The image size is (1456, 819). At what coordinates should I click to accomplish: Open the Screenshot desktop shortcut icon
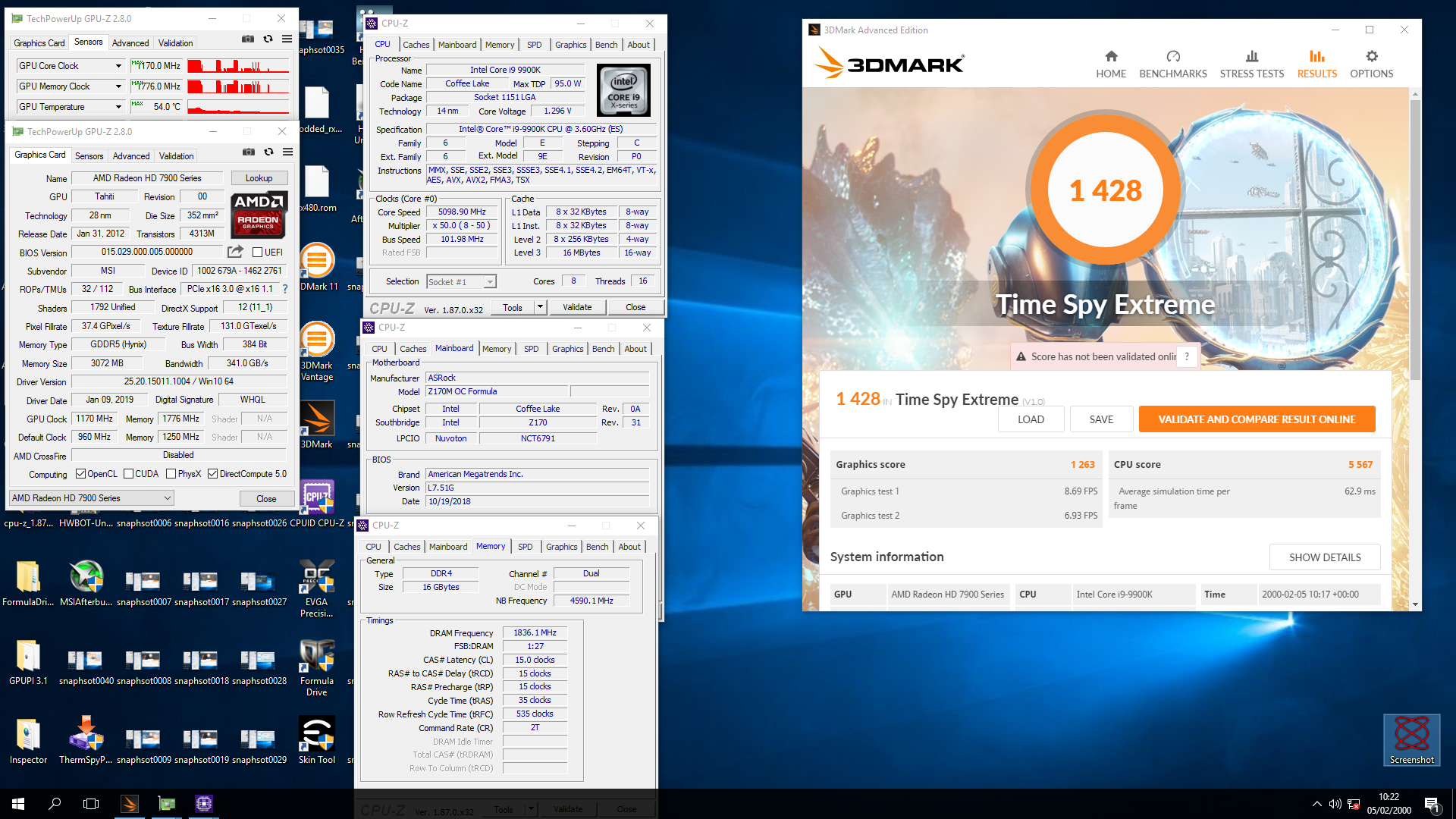point(1411,740)
